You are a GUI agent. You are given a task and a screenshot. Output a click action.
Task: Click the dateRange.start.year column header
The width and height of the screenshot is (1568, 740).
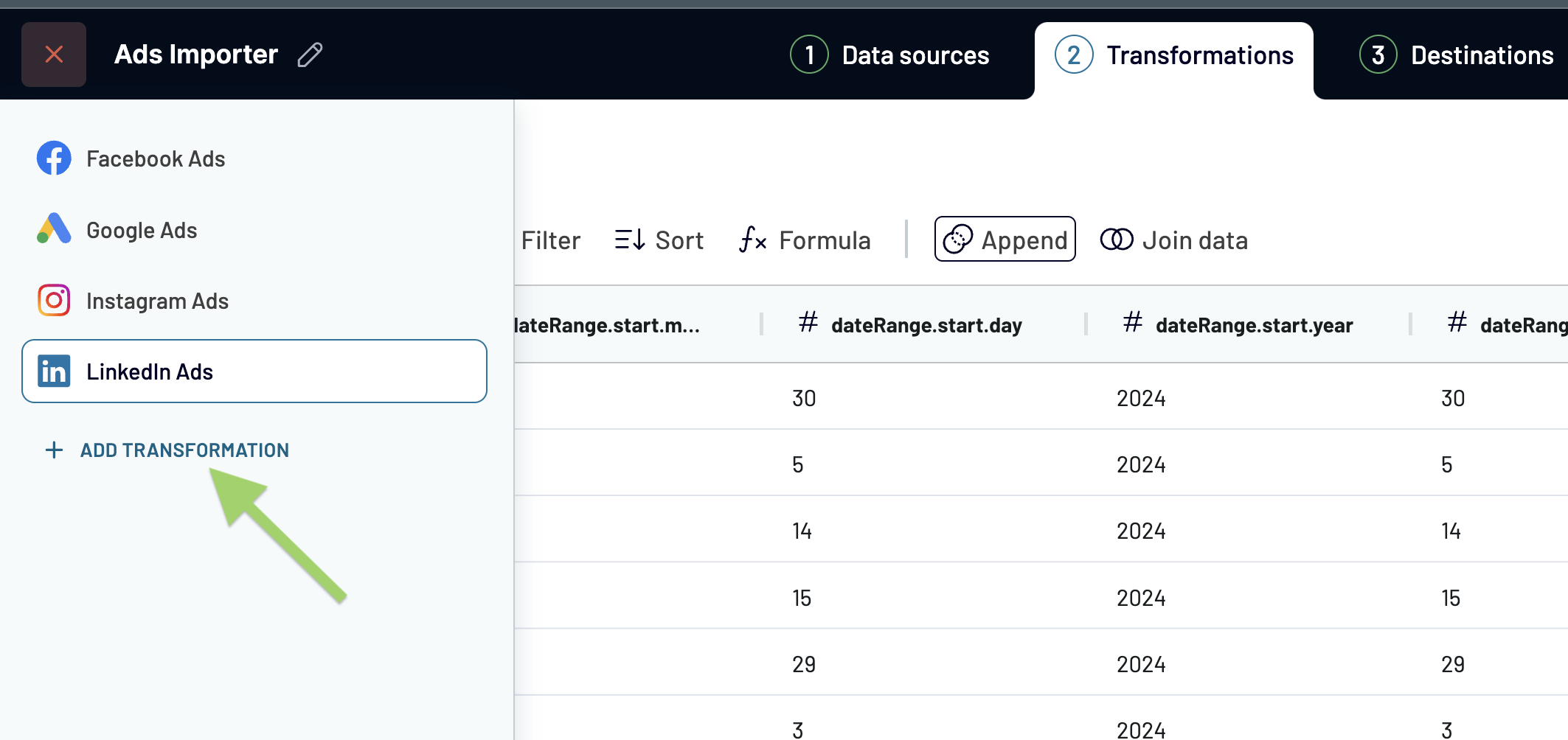[1254, 325]
